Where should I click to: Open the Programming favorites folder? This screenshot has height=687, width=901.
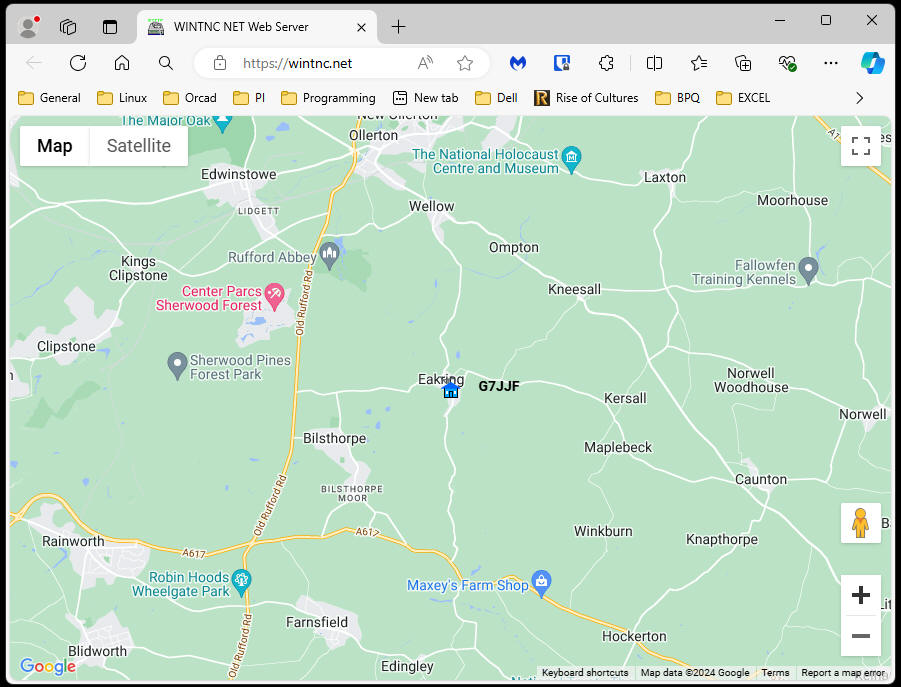click(x=328, y=98)
